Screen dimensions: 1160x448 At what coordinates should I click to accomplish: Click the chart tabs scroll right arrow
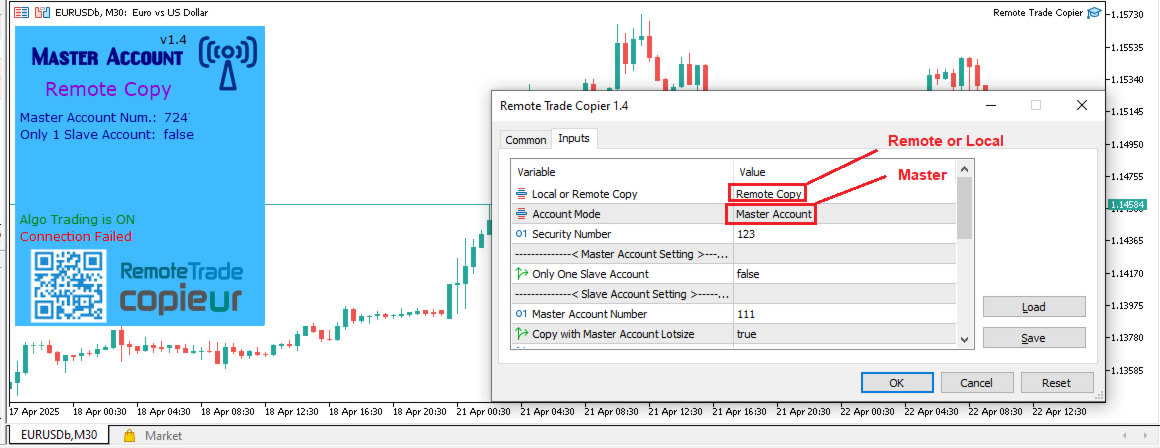tap(1143, 436)
